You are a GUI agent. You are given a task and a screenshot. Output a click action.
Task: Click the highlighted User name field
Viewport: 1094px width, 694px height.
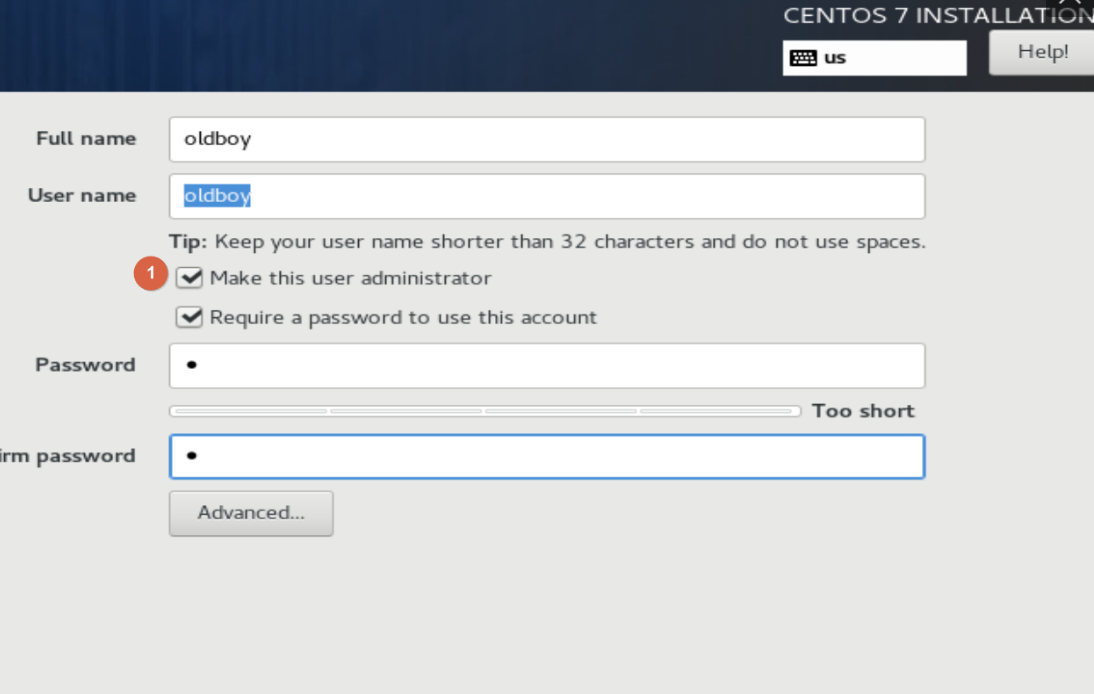[x=547, y=196]
